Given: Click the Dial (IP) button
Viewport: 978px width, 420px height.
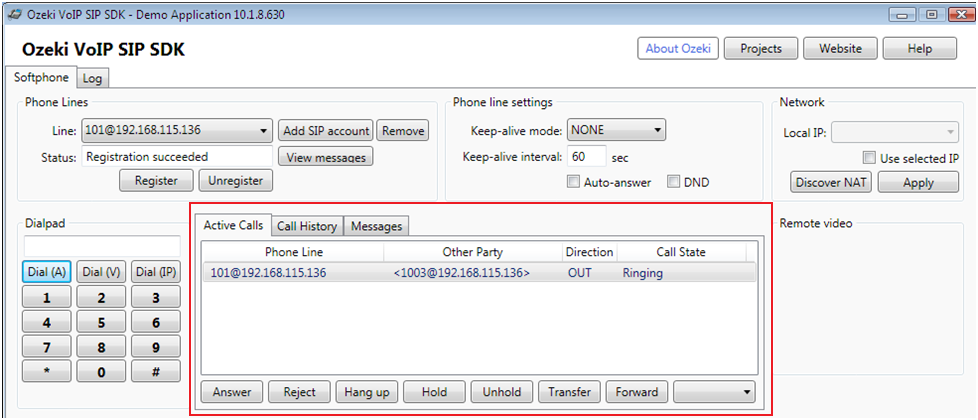Looking at the screenshot, I should 156,271.
